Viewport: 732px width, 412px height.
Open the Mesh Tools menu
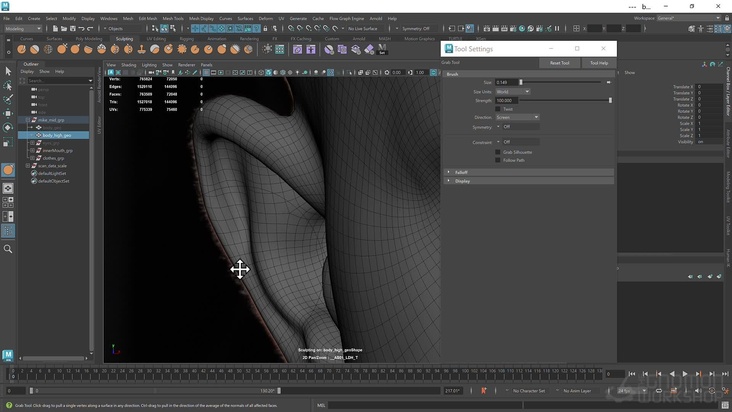[173, 18]
